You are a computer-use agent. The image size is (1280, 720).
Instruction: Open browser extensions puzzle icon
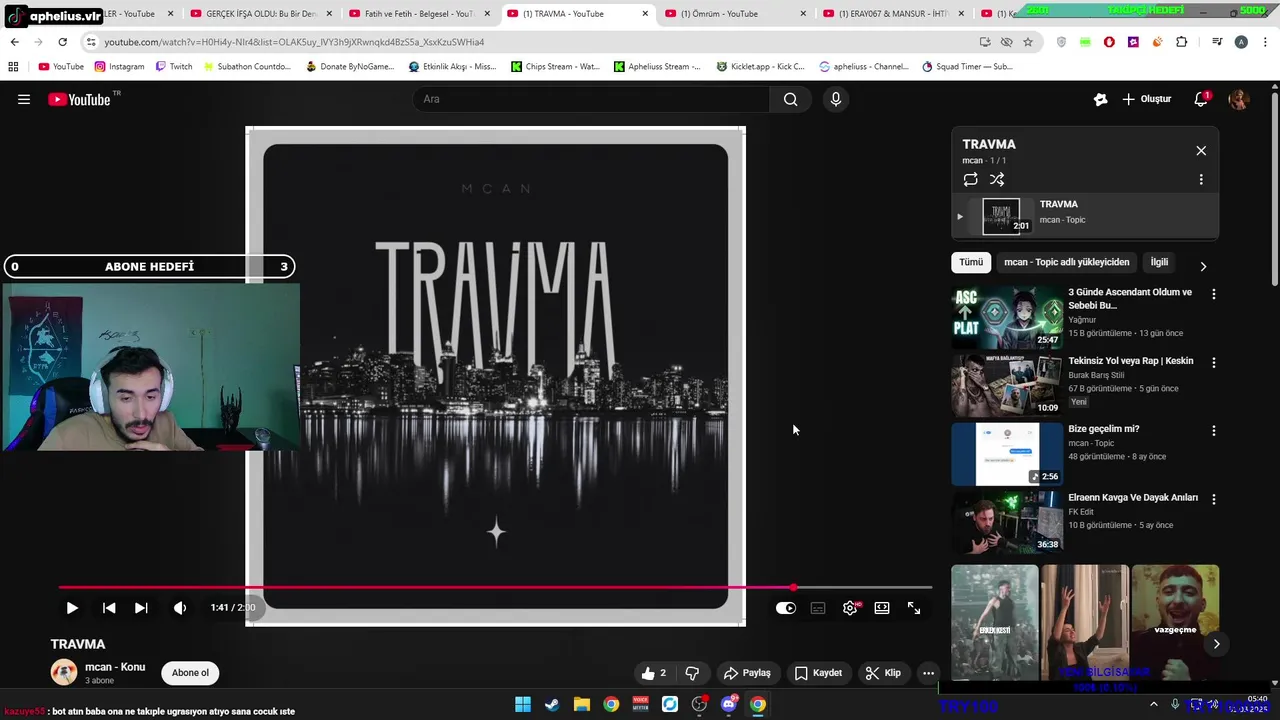coord(1182,42)
